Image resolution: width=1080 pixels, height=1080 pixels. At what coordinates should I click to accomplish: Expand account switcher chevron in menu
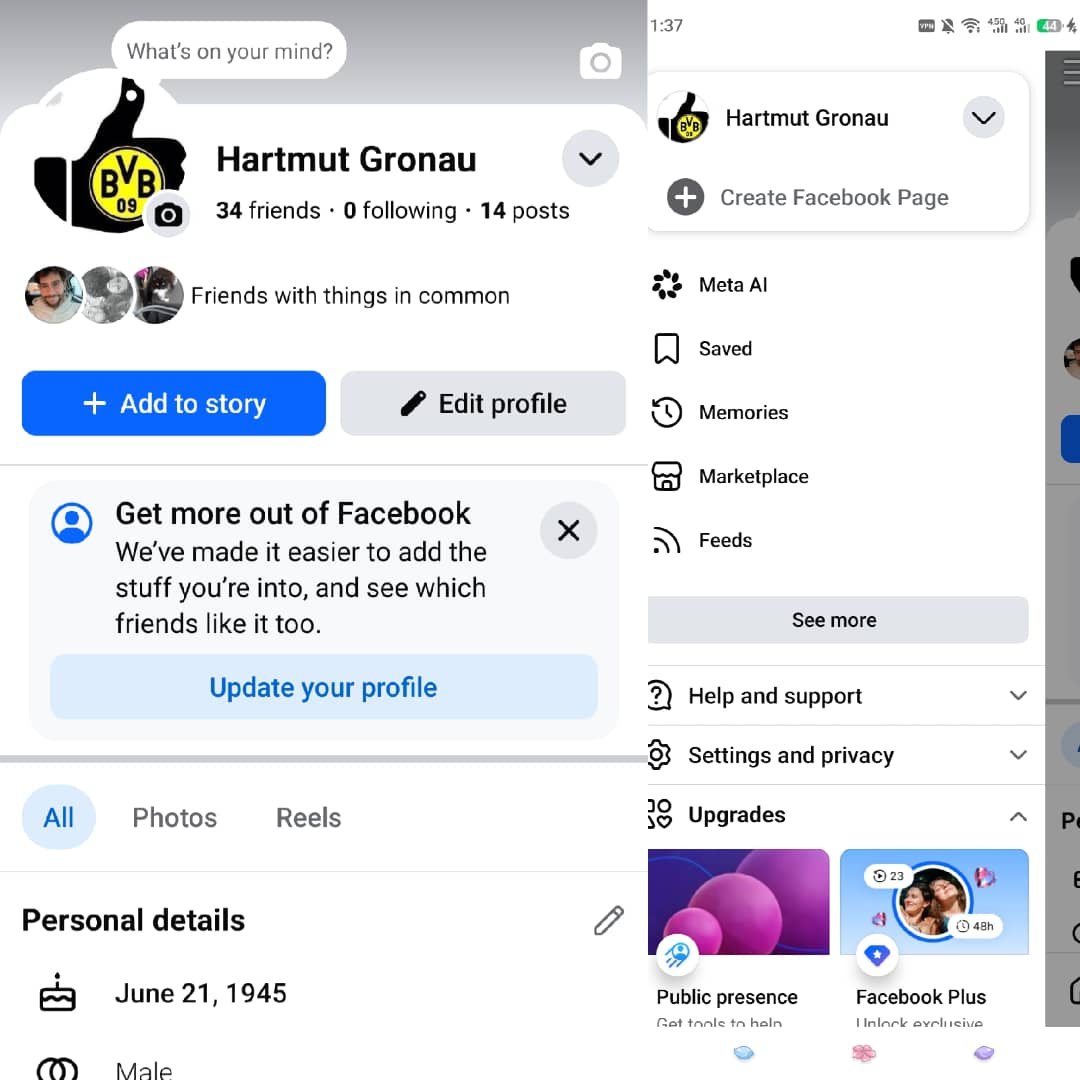pos(983,118)
